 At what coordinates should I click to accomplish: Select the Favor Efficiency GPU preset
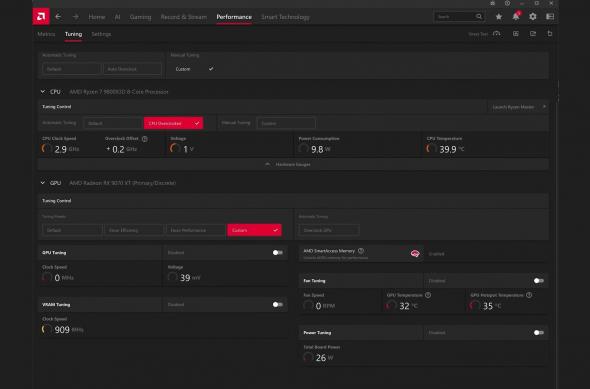click(134, 230)
